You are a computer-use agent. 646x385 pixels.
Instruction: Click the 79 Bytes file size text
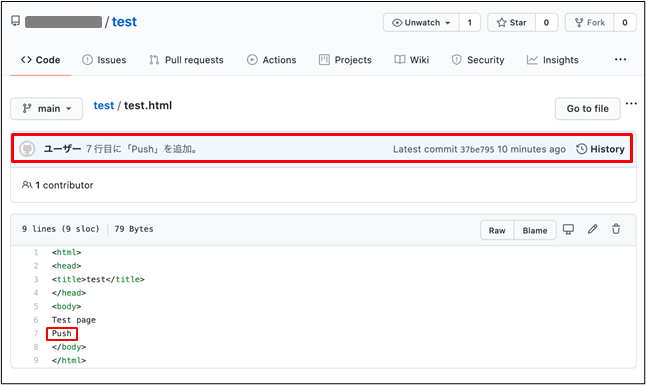click(x=134, y=229)
